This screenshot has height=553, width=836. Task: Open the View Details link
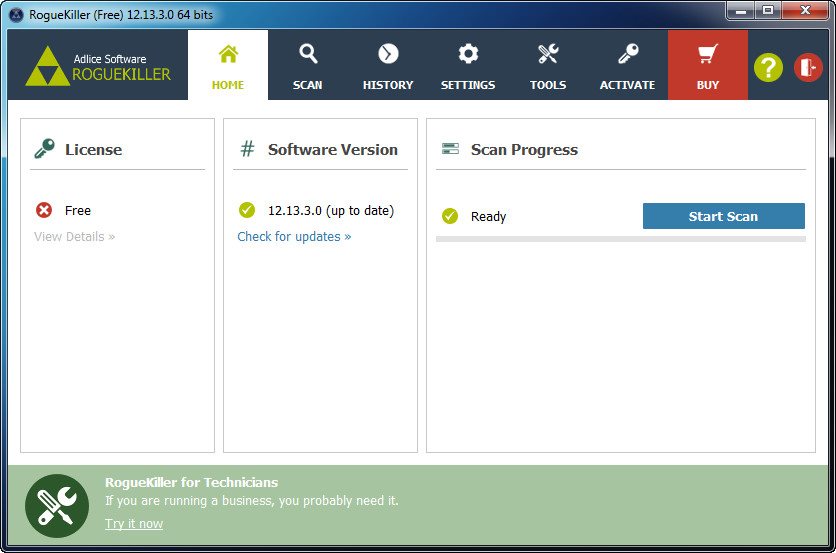tap(75, 237)
